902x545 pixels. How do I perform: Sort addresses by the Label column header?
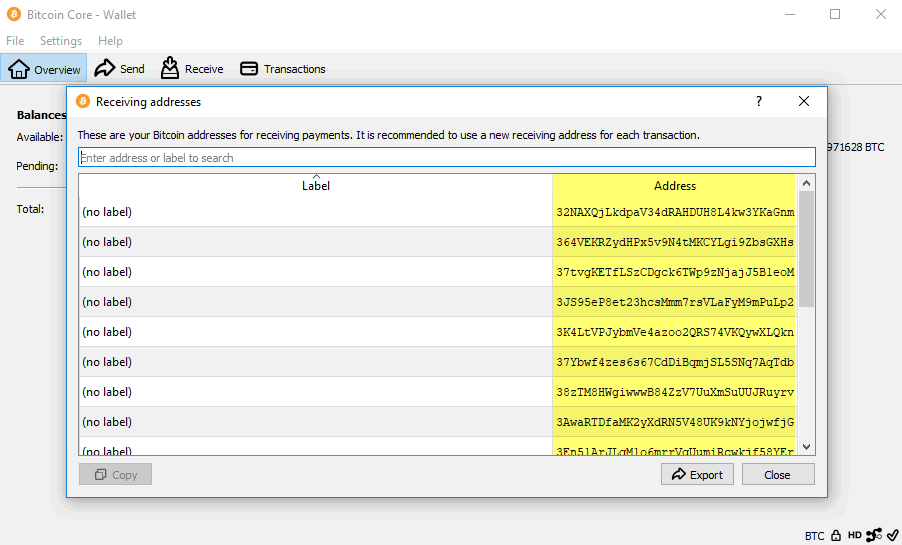coord(315,185)
